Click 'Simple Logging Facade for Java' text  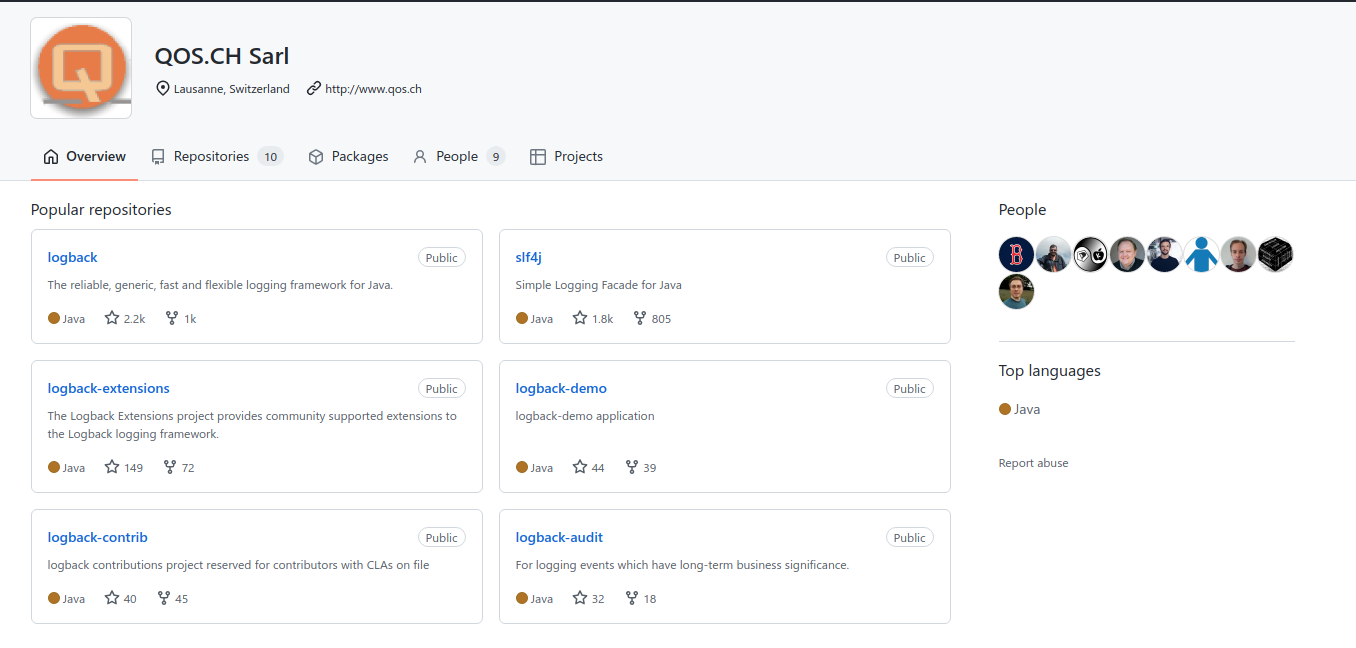point(599,285)
